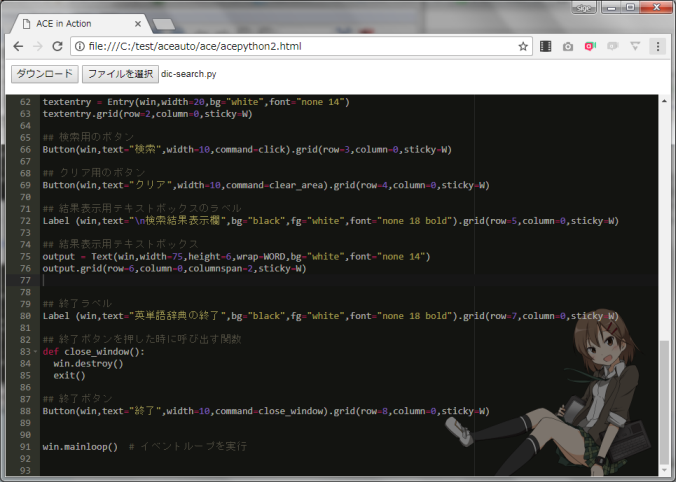This screenshot has width=676, height=482.
Task: Click the Button line with command=clear_area
Action: pos(266,185)
